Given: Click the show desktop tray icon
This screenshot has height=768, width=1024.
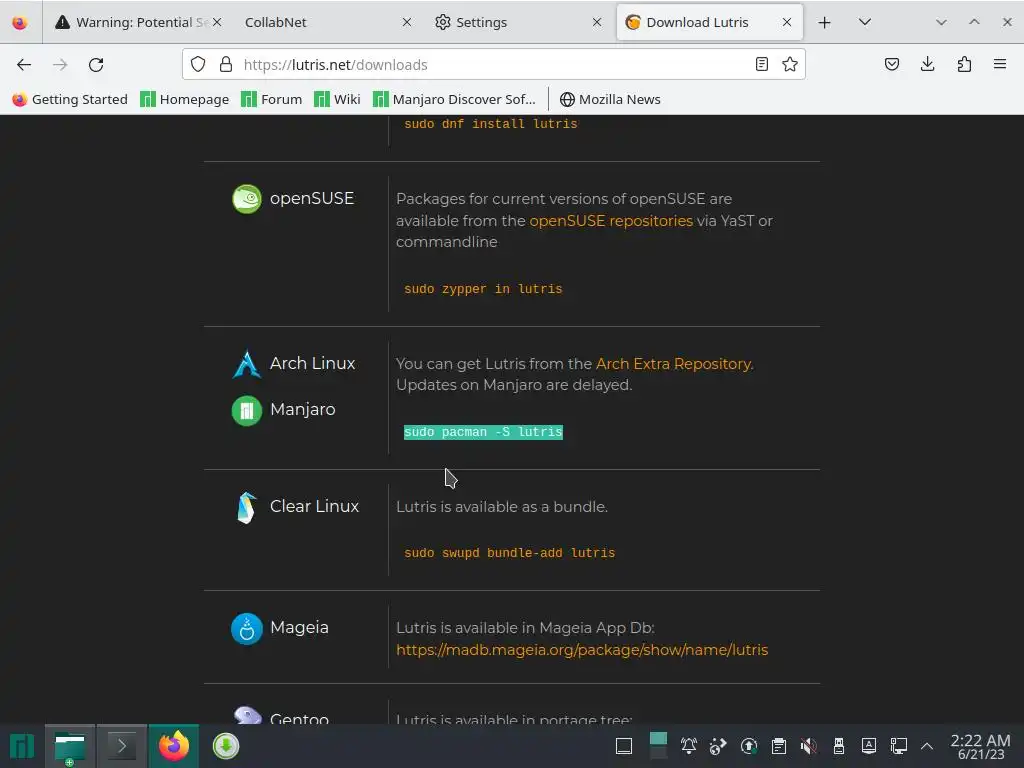Looking at the screenshot, I should 624,746.
